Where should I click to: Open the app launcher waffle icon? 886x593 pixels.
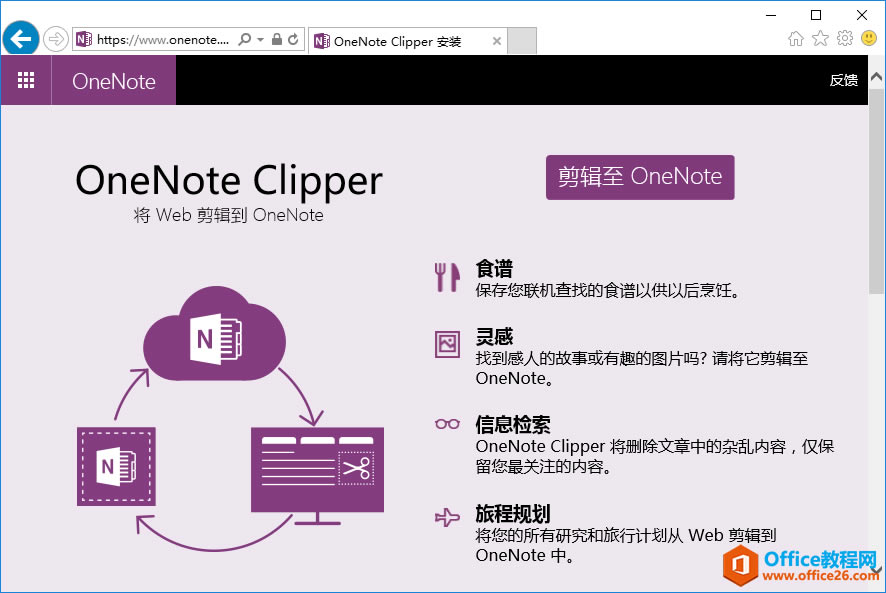coord(26,80)
